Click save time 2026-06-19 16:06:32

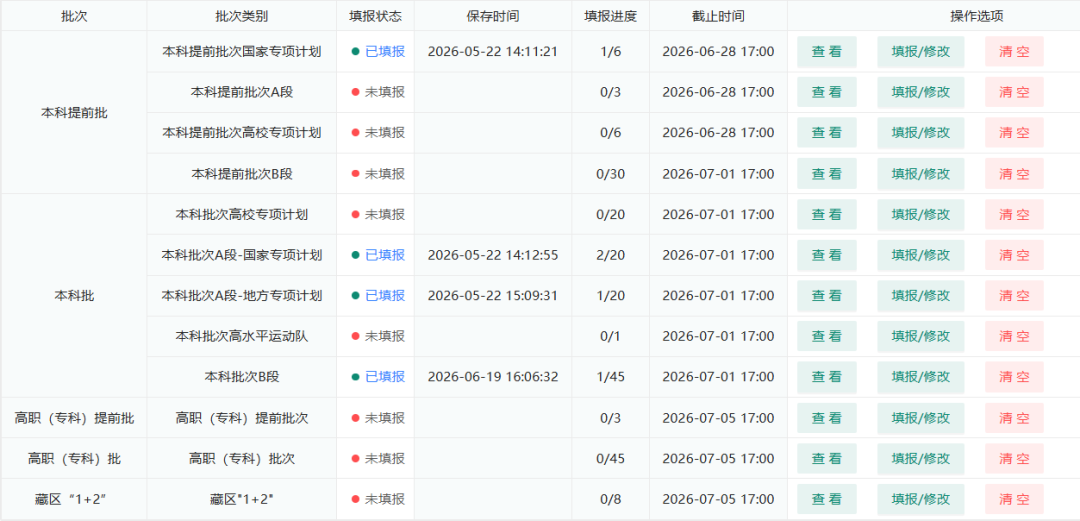(492, 377)
